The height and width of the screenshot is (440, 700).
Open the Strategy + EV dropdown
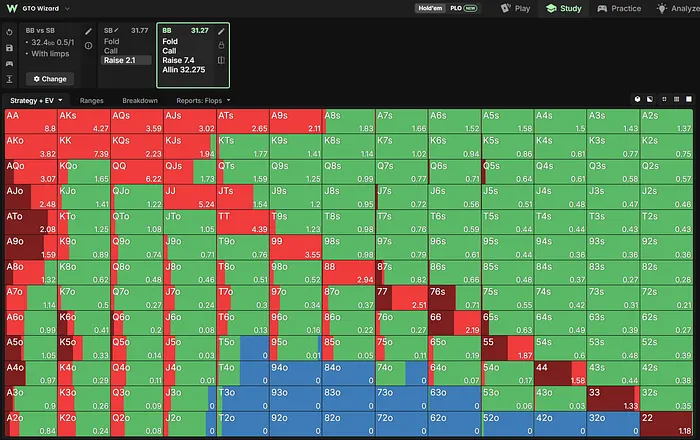coord(36,100)
